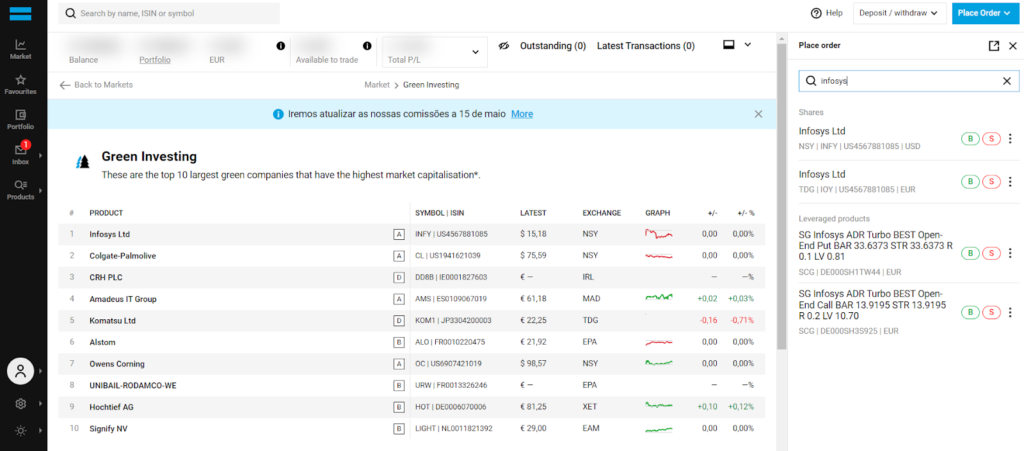Click the green Buy button for Infosys Ltd TDG
Screen dimensions: 1024x451
969,181
